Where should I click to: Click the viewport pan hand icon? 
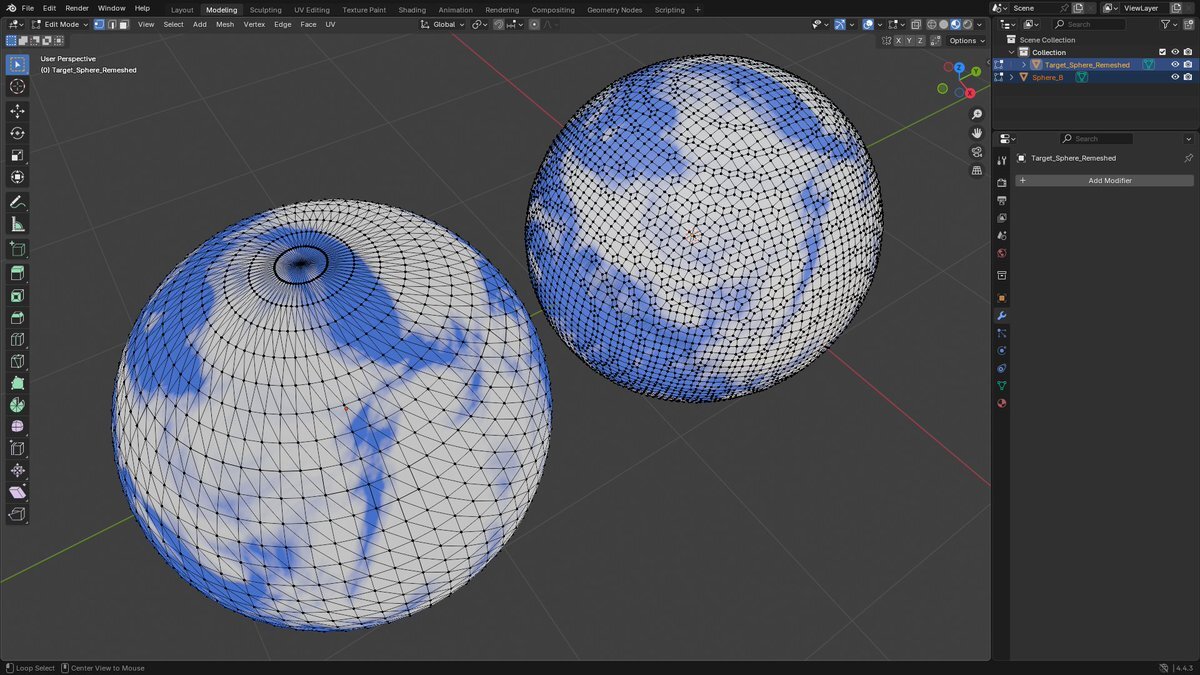click(977, 133)
